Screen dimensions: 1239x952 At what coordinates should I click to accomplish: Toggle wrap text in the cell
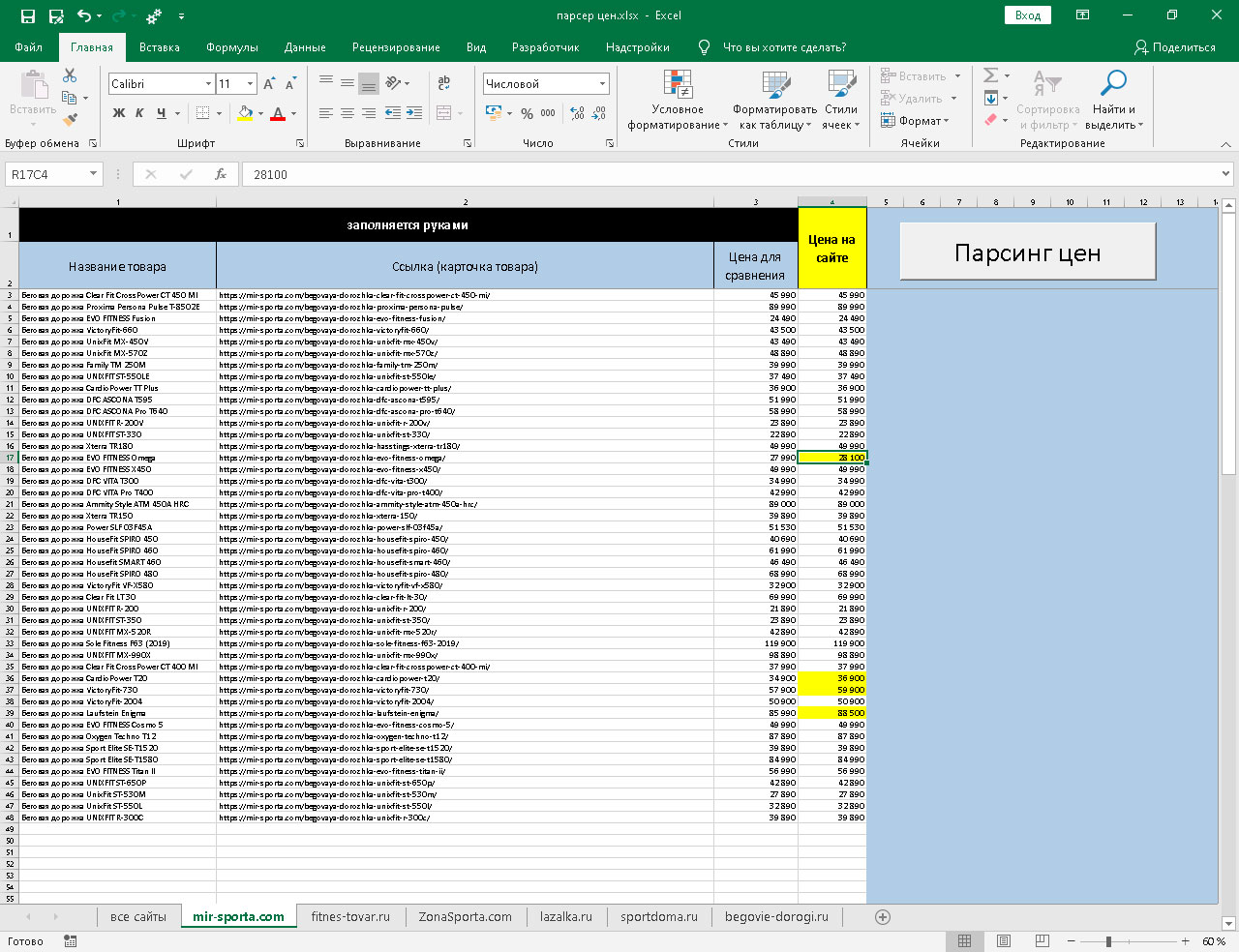[x=444, y=82]
